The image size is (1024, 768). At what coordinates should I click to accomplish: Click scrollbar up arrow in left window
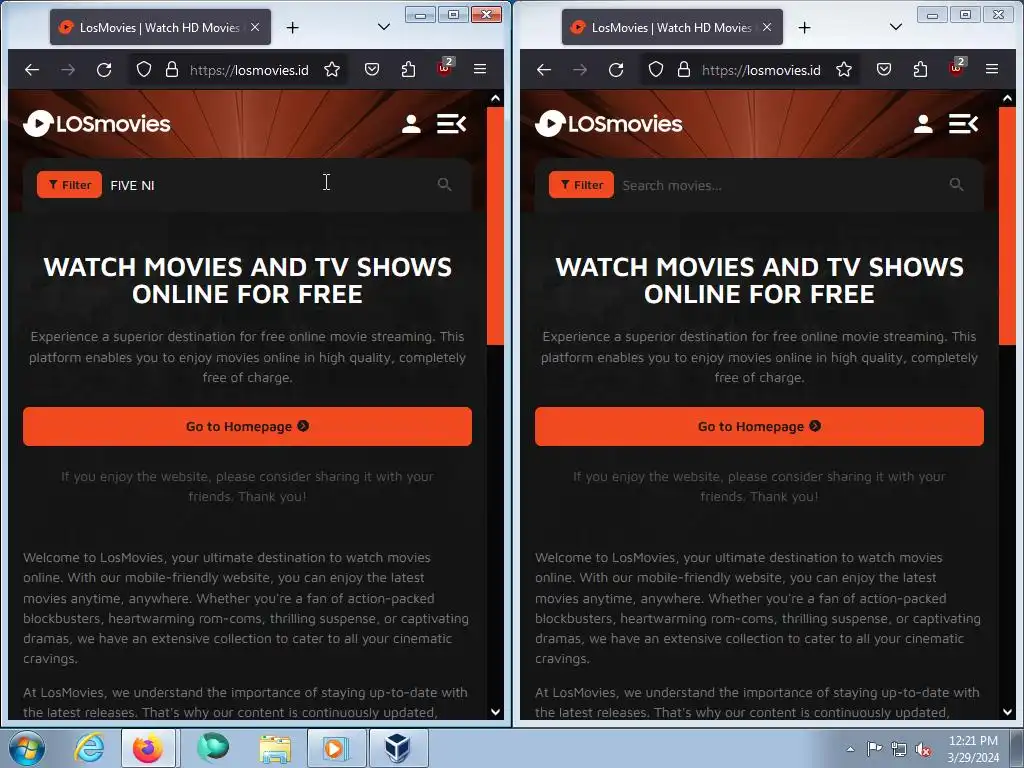coord(496,99)
